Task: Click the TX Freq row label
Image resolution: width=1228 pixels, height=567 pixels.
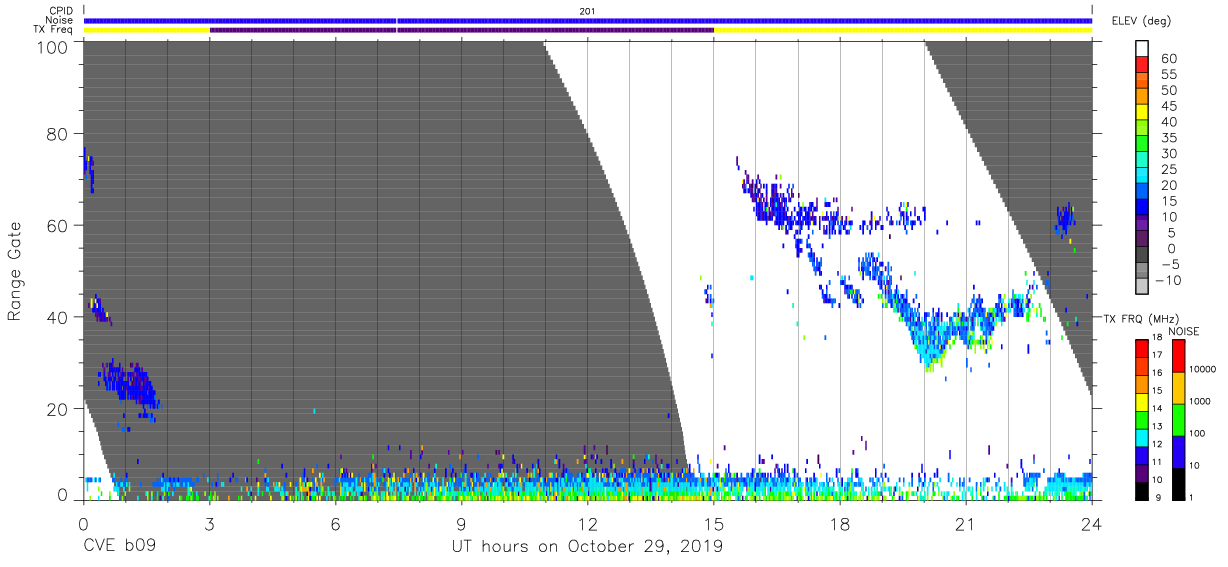Action: (x=55, y=30)
